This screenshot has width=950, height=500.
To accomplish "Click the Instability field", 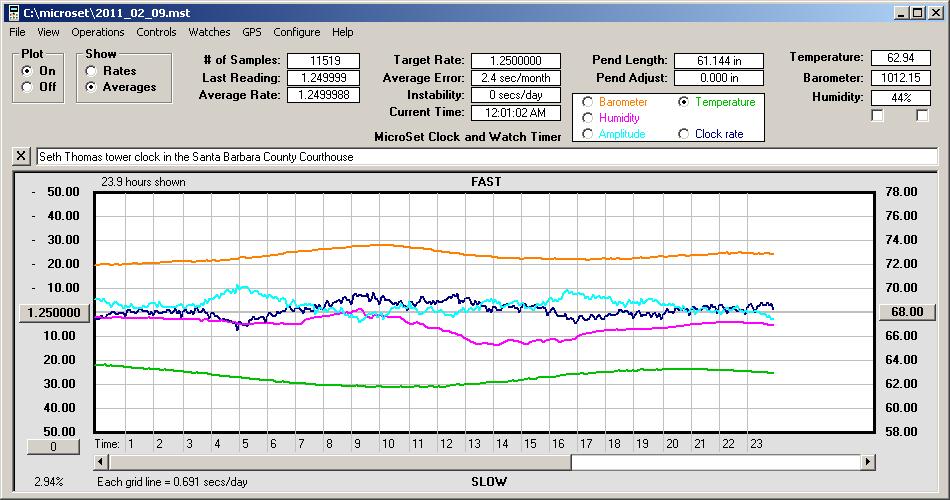I will click(516, 95).
